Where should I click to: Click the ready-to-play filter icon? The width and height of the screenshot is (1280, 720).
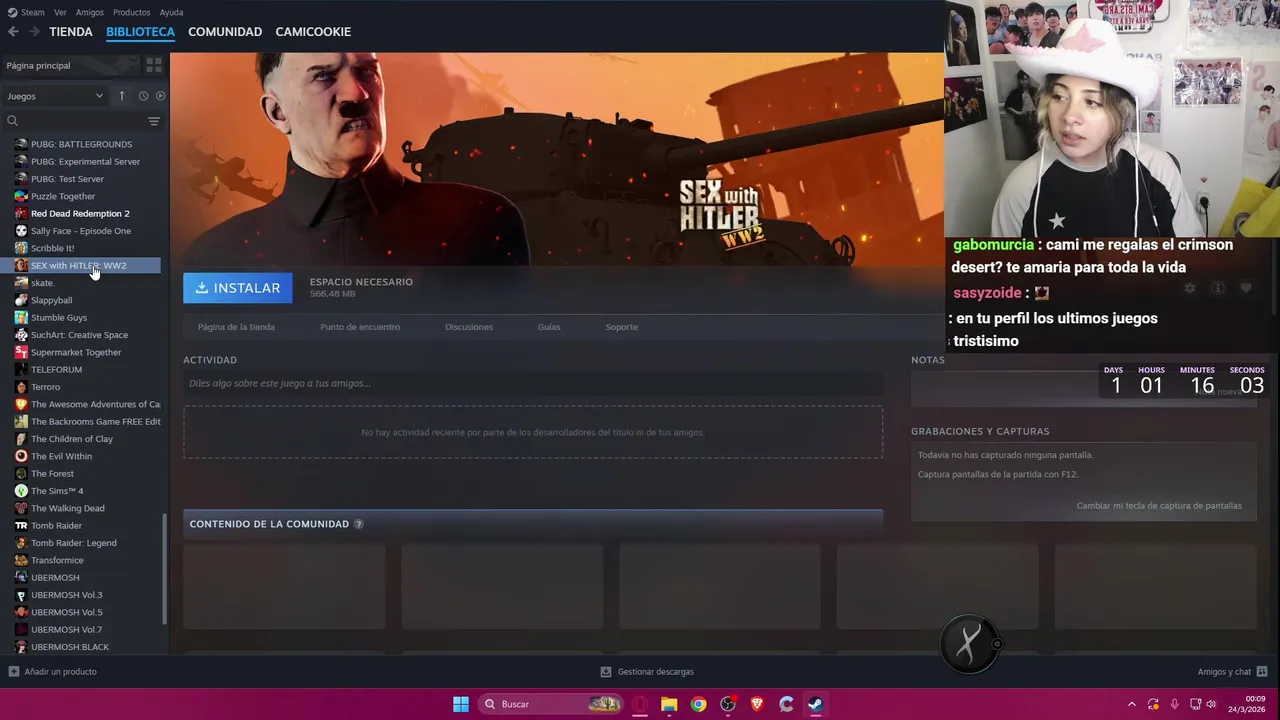pyautogui.click(x=160, y=96)
